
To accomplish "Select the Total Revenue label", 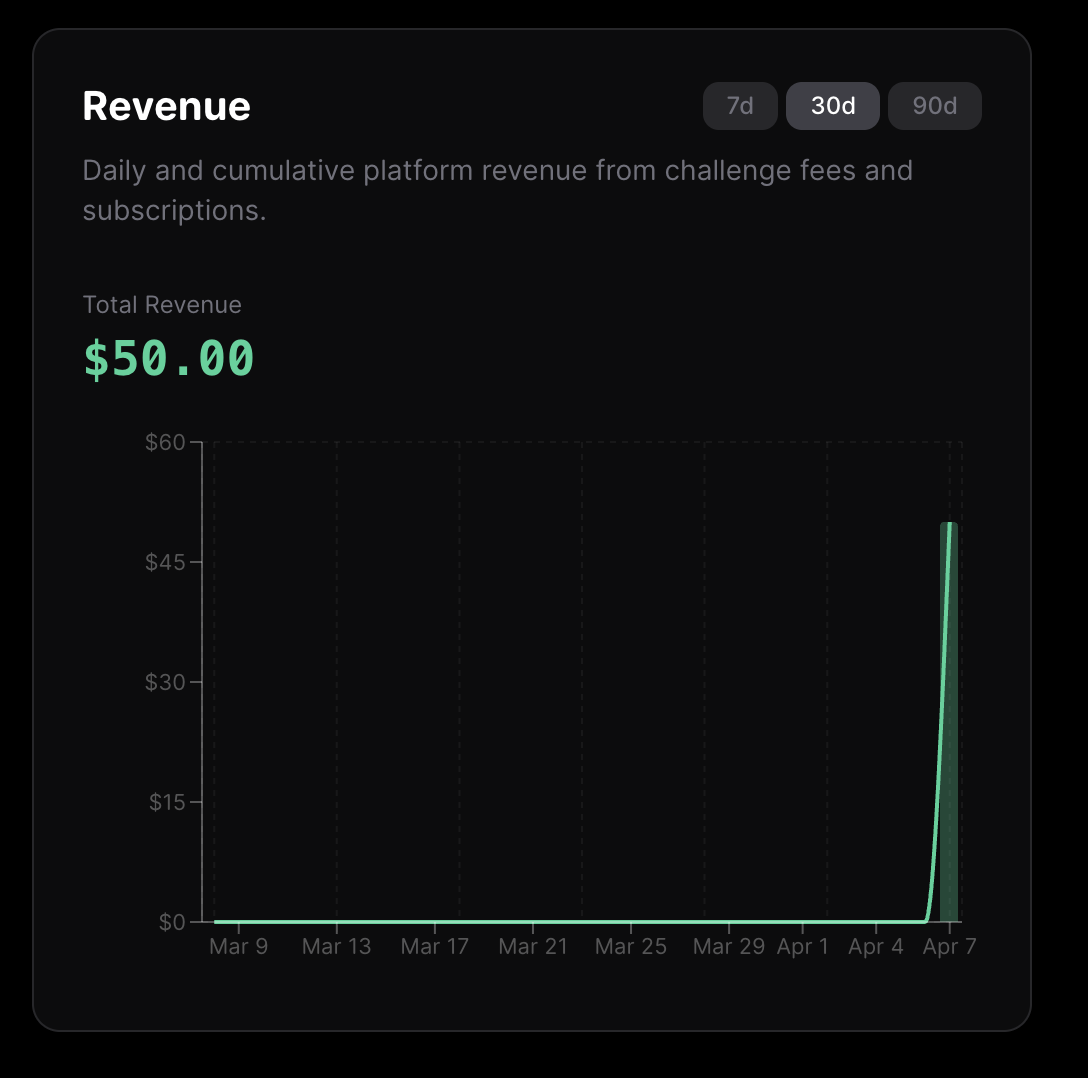I will [x=161, y=304].
